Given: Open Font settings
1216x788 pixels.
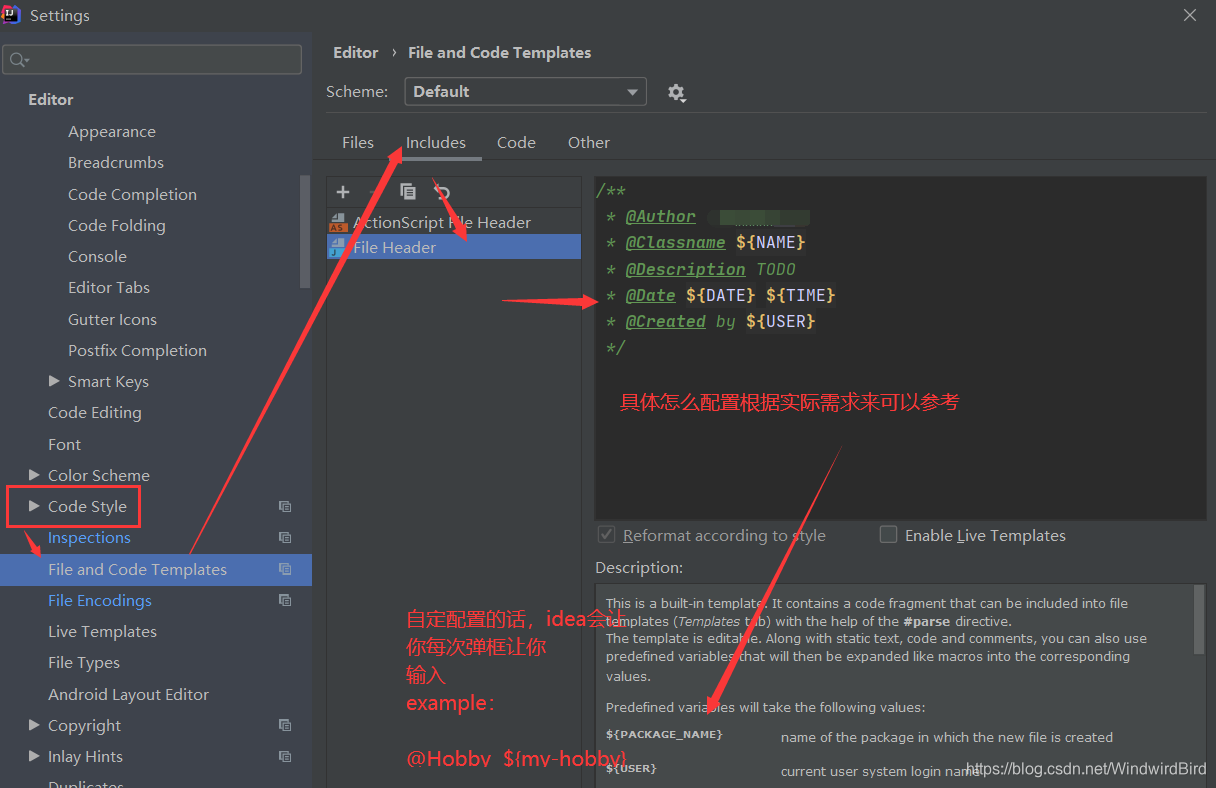Looking at the screenshot, I should click(x=64, y=444).
